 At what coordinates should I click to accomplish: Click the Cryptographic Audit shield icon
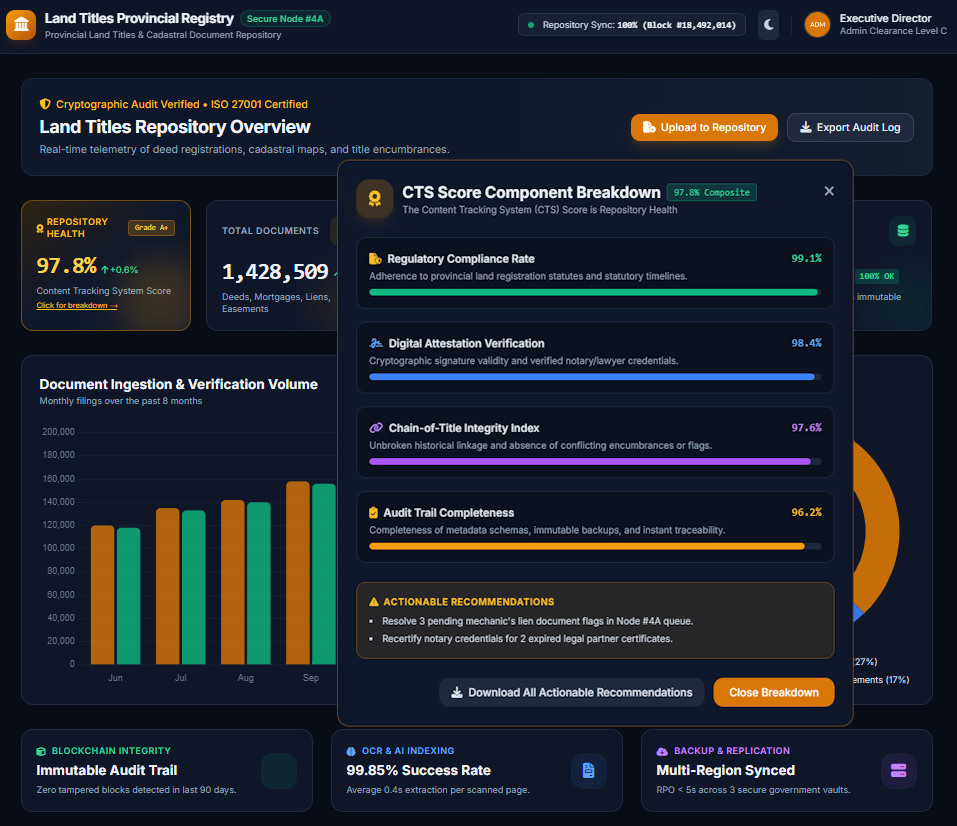(45, 104)
